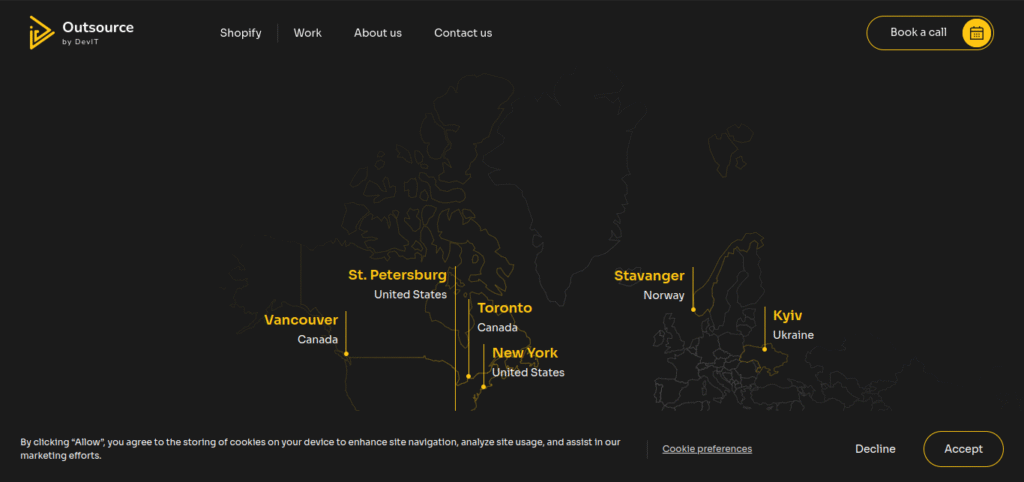Open the Contact us page
Screen dimensions: 1024x482
[x=462, y=33]
